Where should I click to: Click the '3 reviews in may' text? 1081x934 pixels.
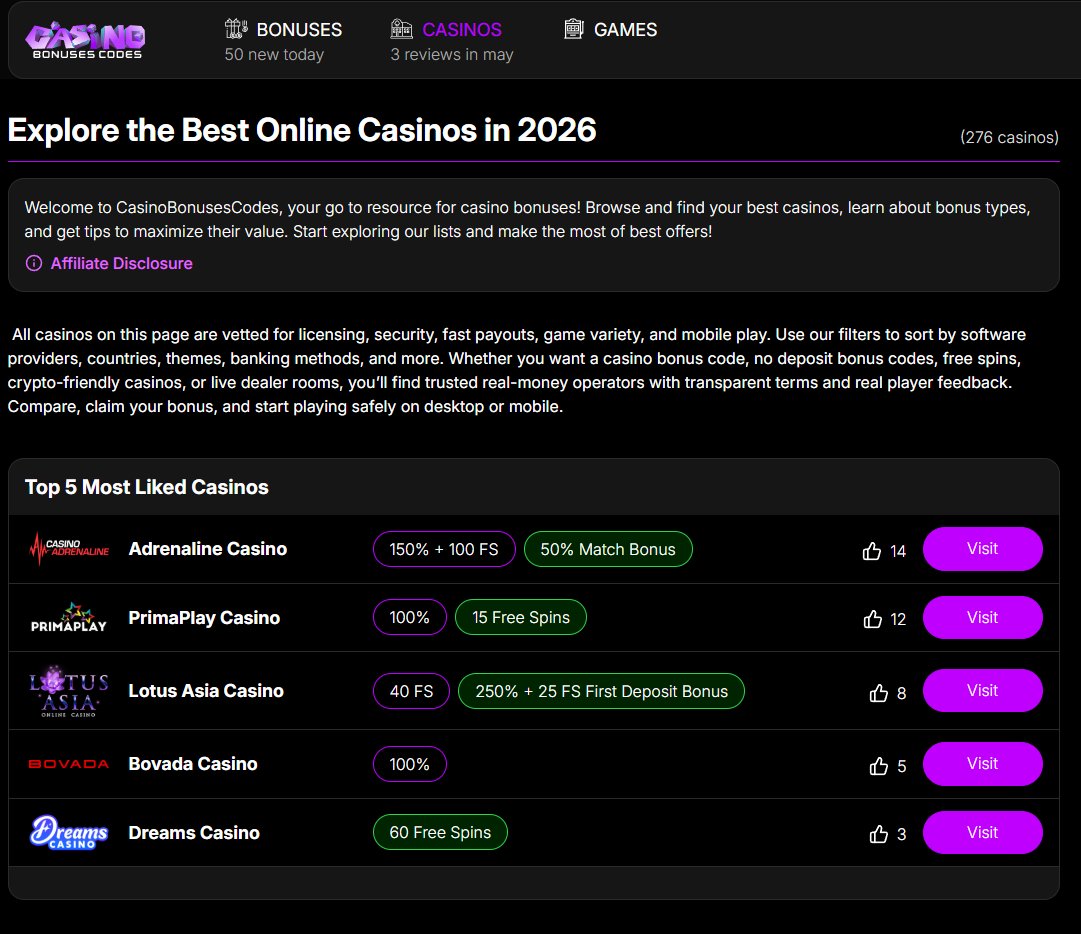(x=452, y=54)
